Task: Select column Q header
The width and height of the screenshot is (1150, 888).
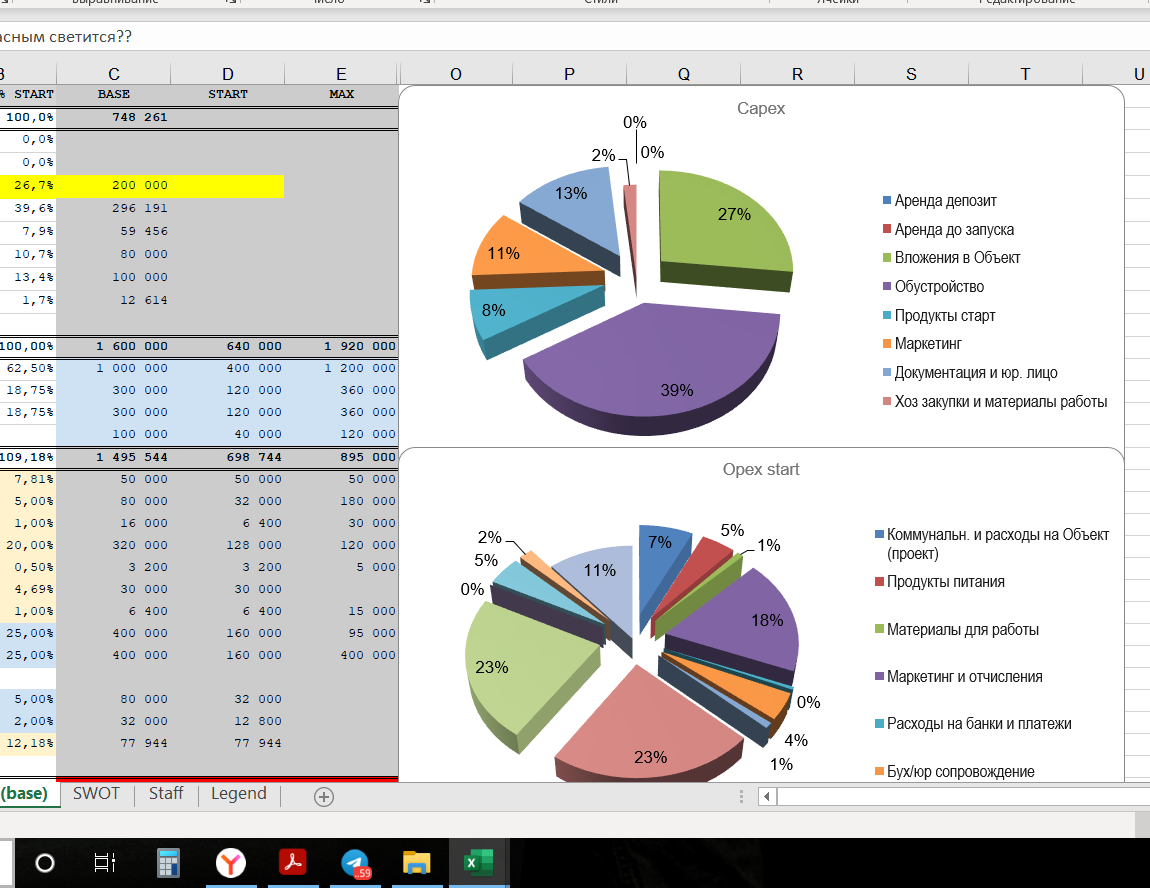Action: (684, 74)
